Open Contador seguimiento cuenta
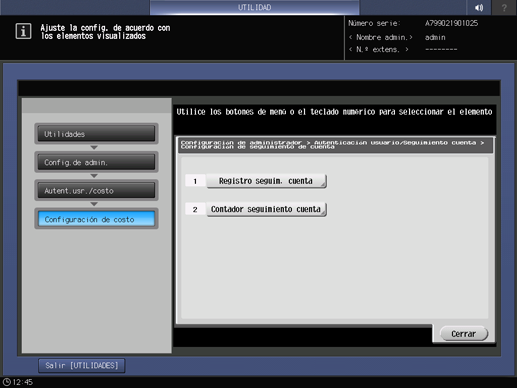The height and width of the screenshot is (388, 517). click(266, 209)
